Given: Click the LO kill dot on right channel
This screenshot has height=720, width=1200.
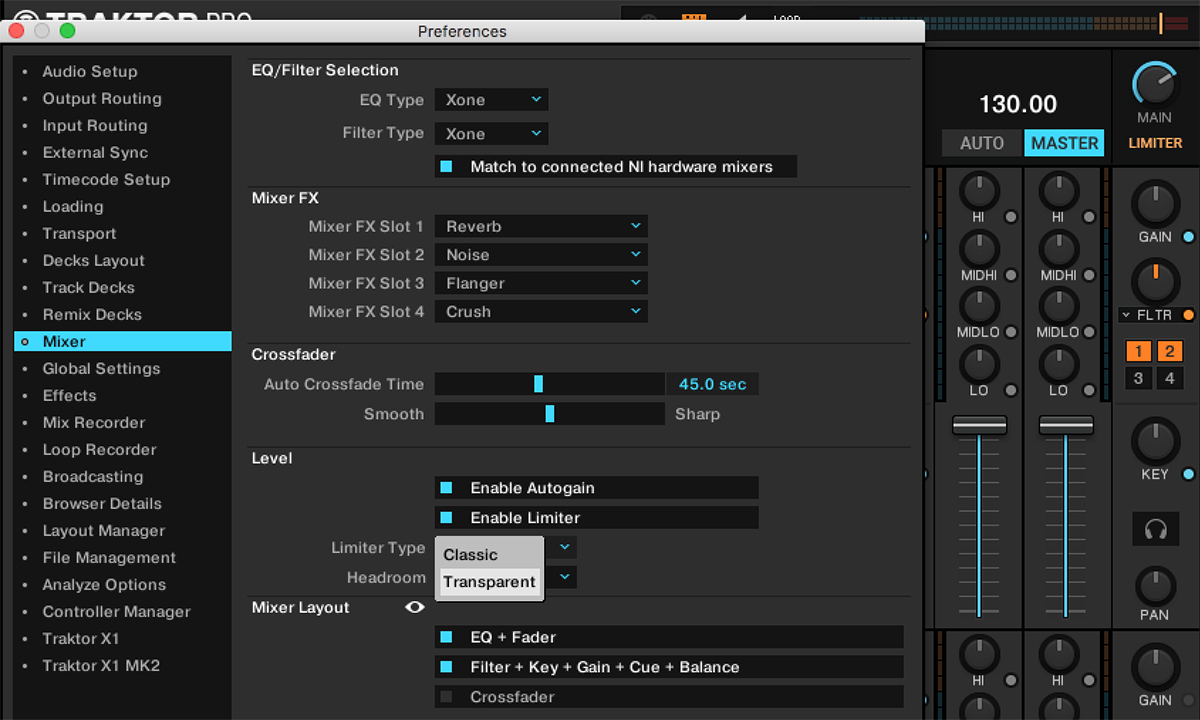Looking at the screenshot, I should pos(1090,390).
